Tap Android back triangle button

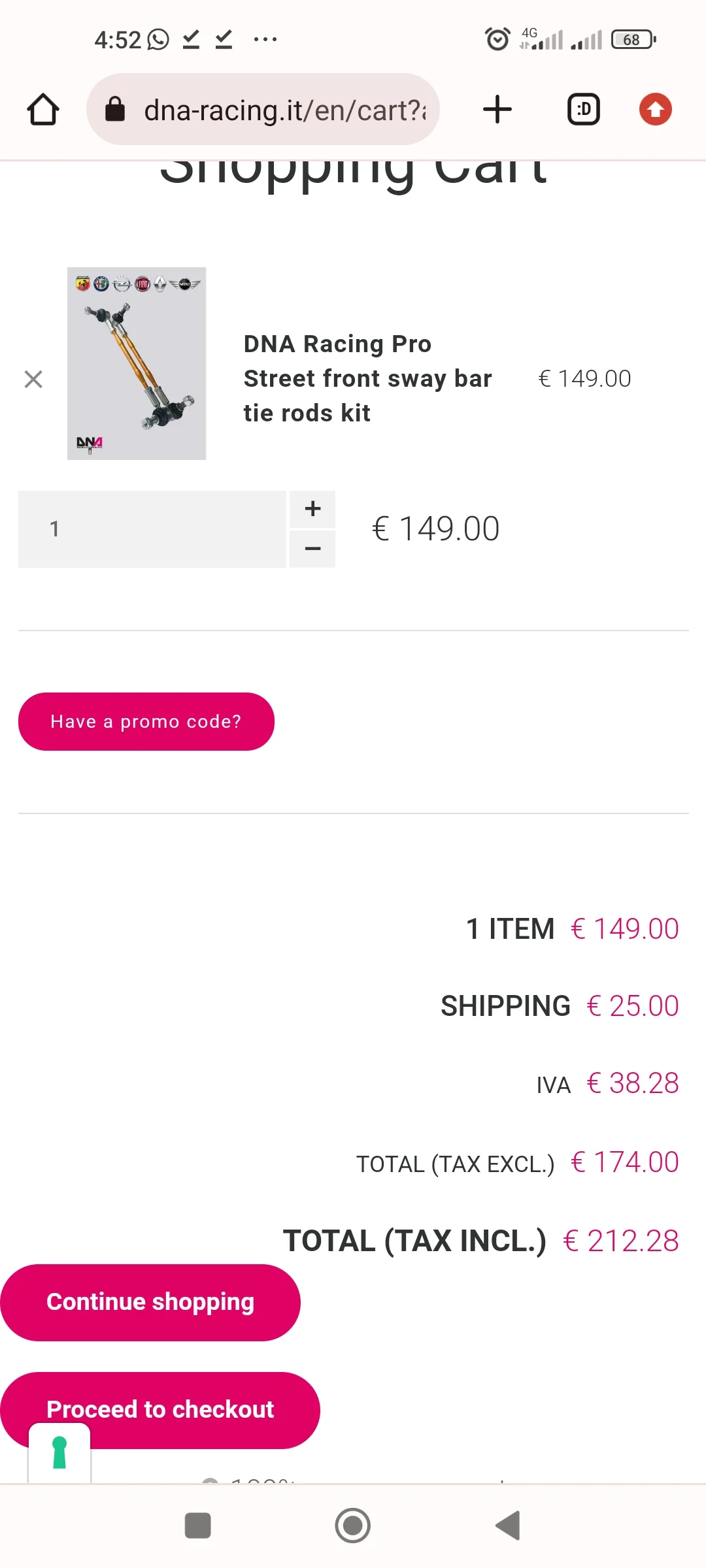click(x=508, y=1526)
